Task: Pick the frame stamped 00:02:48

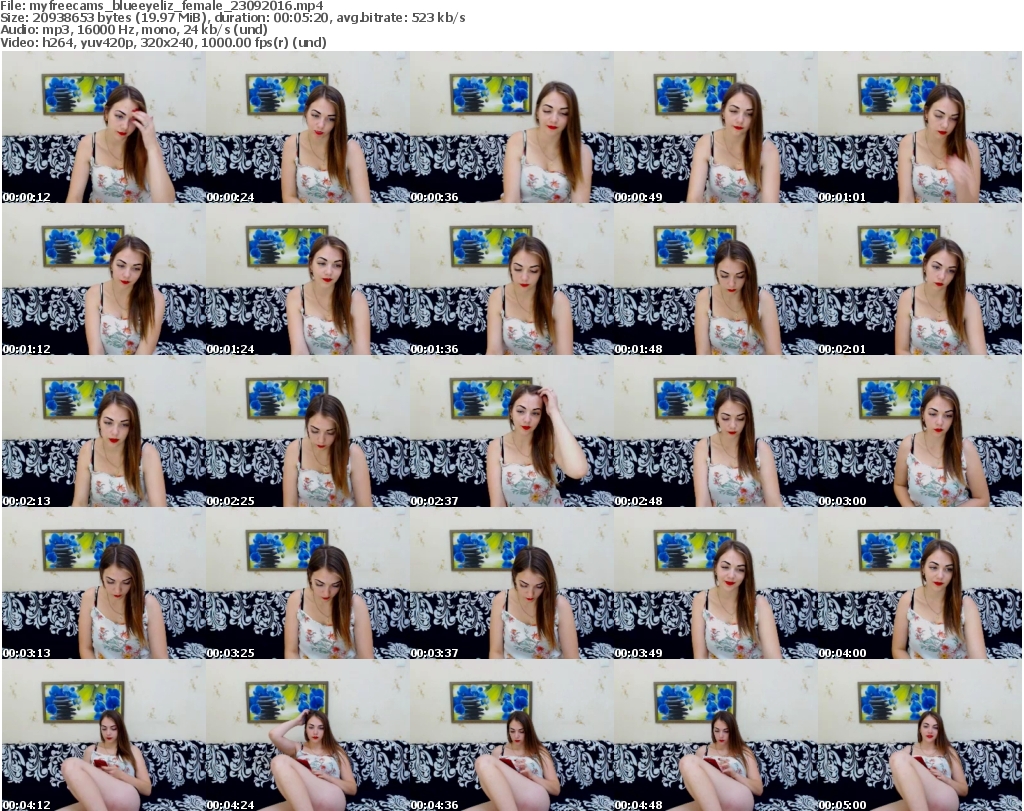Action: tap(715, 432)
